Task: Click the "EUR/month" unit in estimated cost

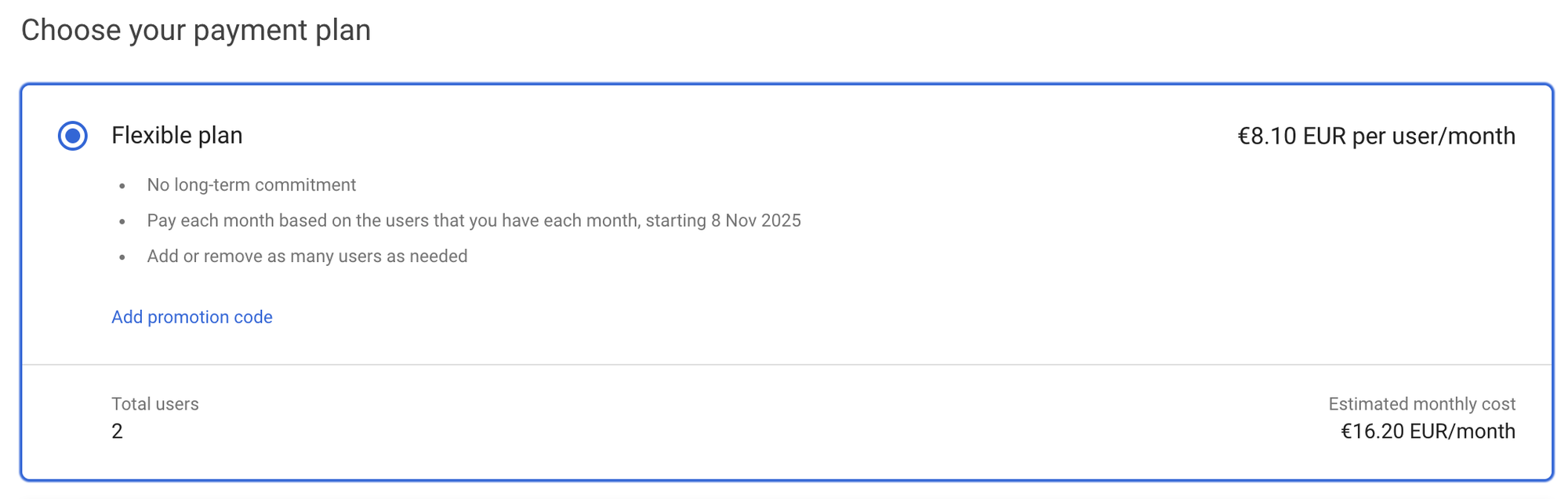Action: (1462, 432)
